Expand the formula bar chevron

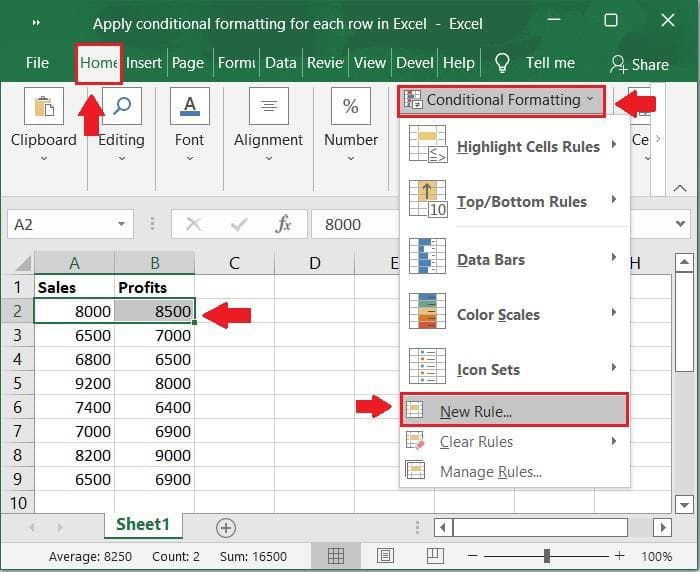pyautogui.click(x=680, y=224)
